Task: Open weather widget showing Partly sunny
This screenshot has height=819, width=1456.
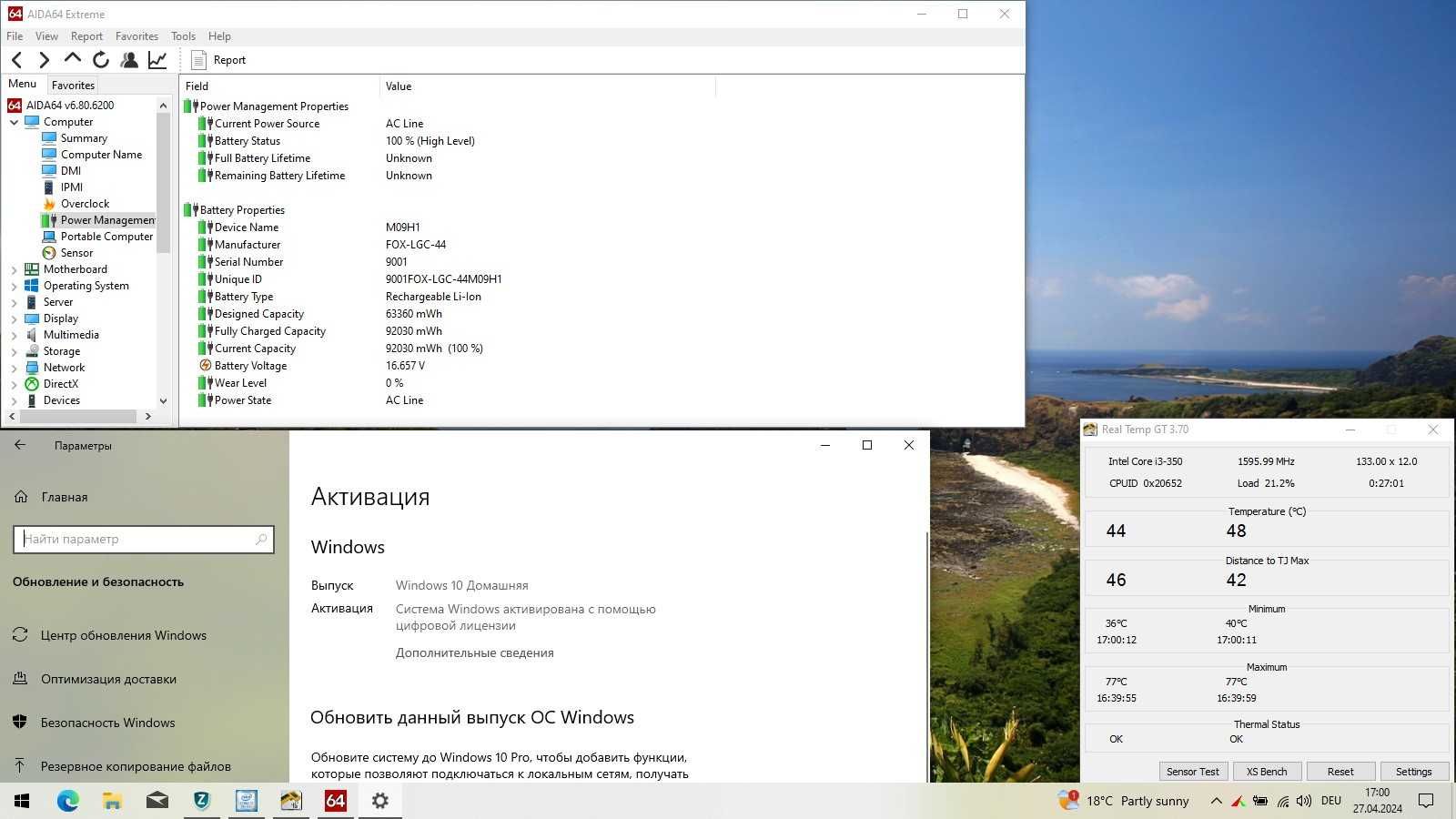Action: click(1125, 801)
